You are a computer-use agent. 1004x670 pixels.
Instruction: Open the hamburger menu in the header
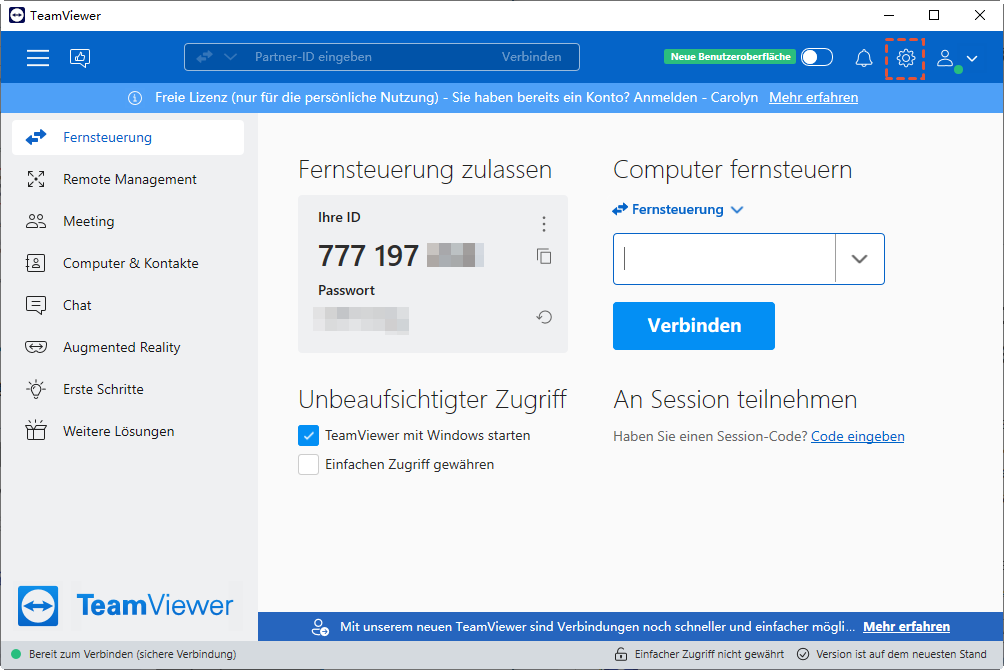(38, 58)
